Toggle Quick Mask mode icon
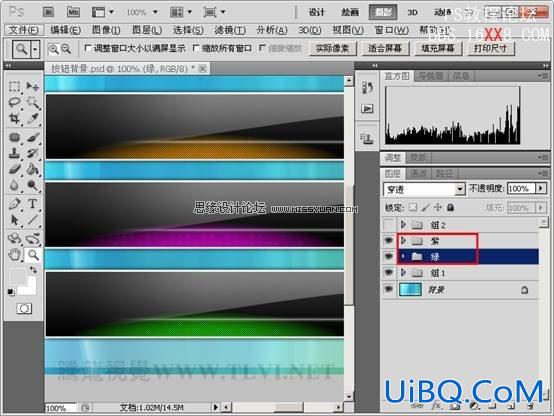This screenshot has height=416, width=554. tap(24, 309)
